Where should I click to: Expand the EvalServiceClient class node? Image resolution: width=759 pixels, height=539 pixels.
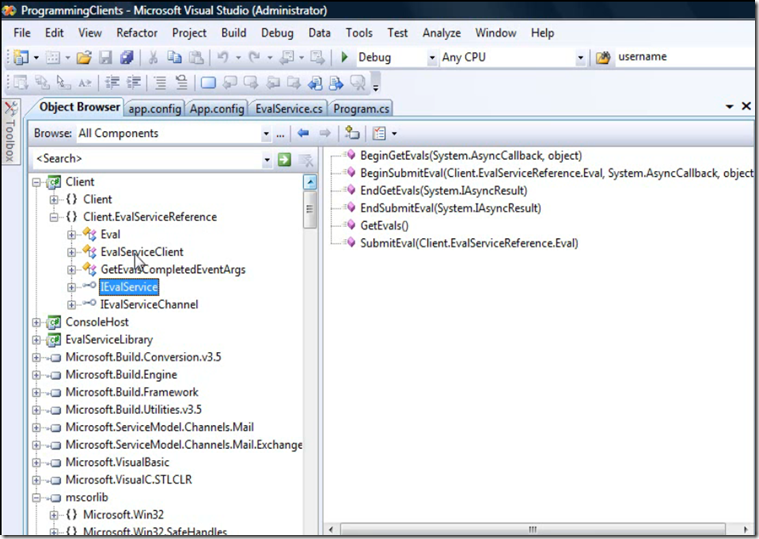pos(72,252)
